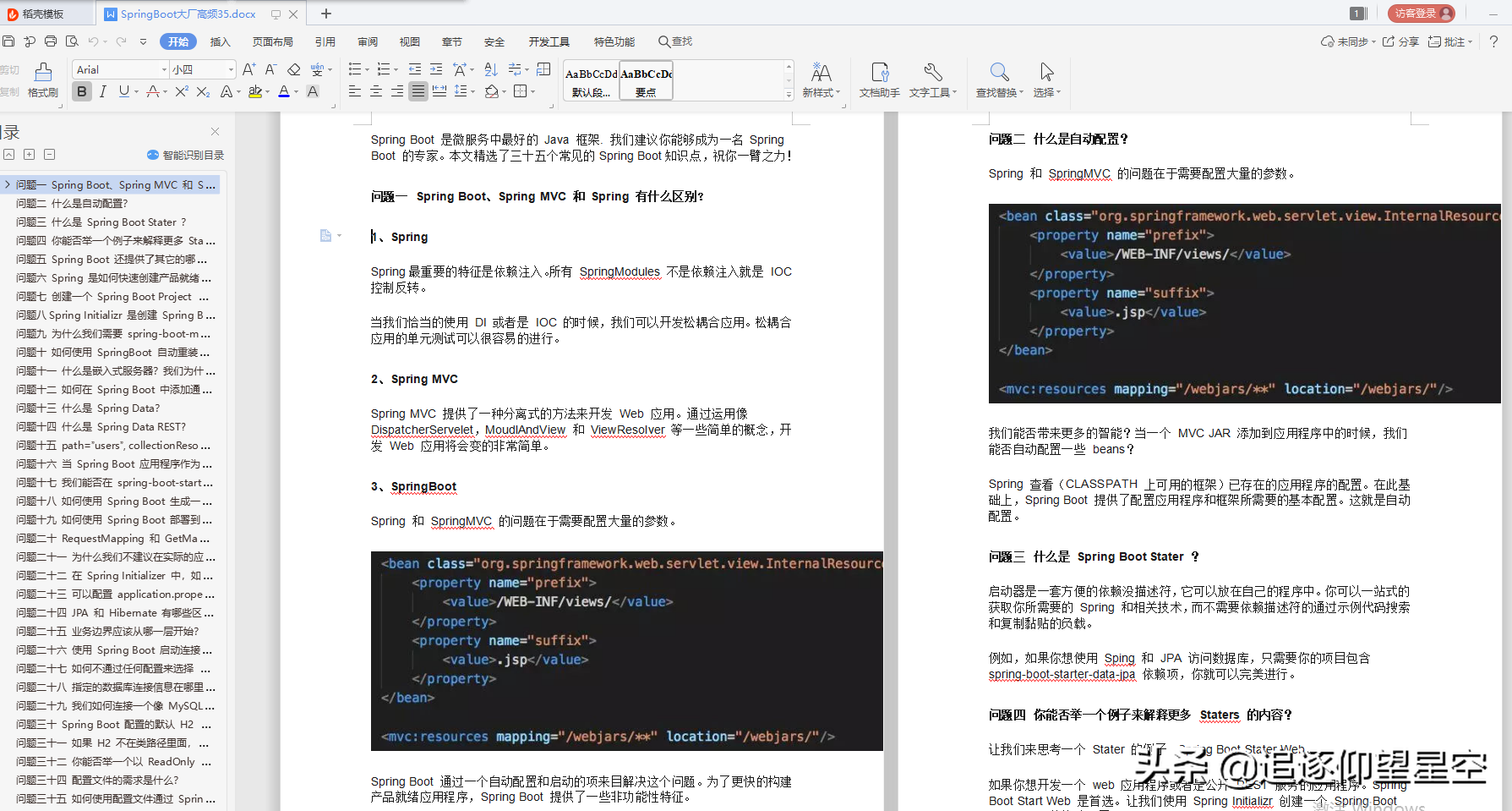Align paragraph text to the right
The image size is (1512, 811).
397,91
